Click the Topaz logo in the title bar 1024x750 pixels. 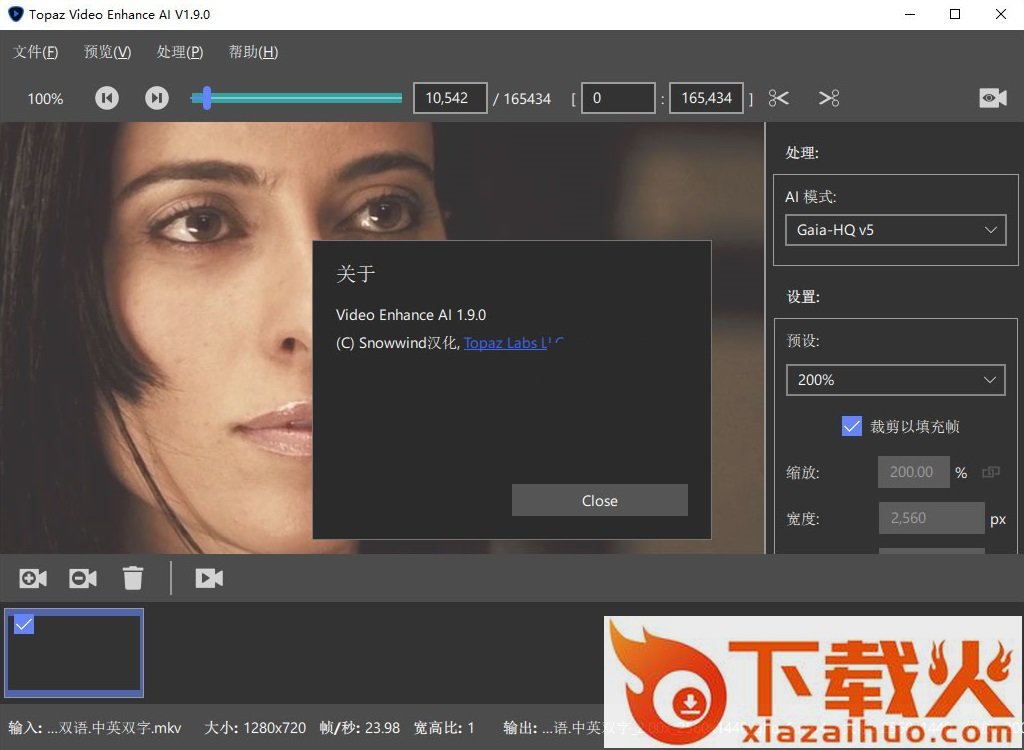[15, 14]
